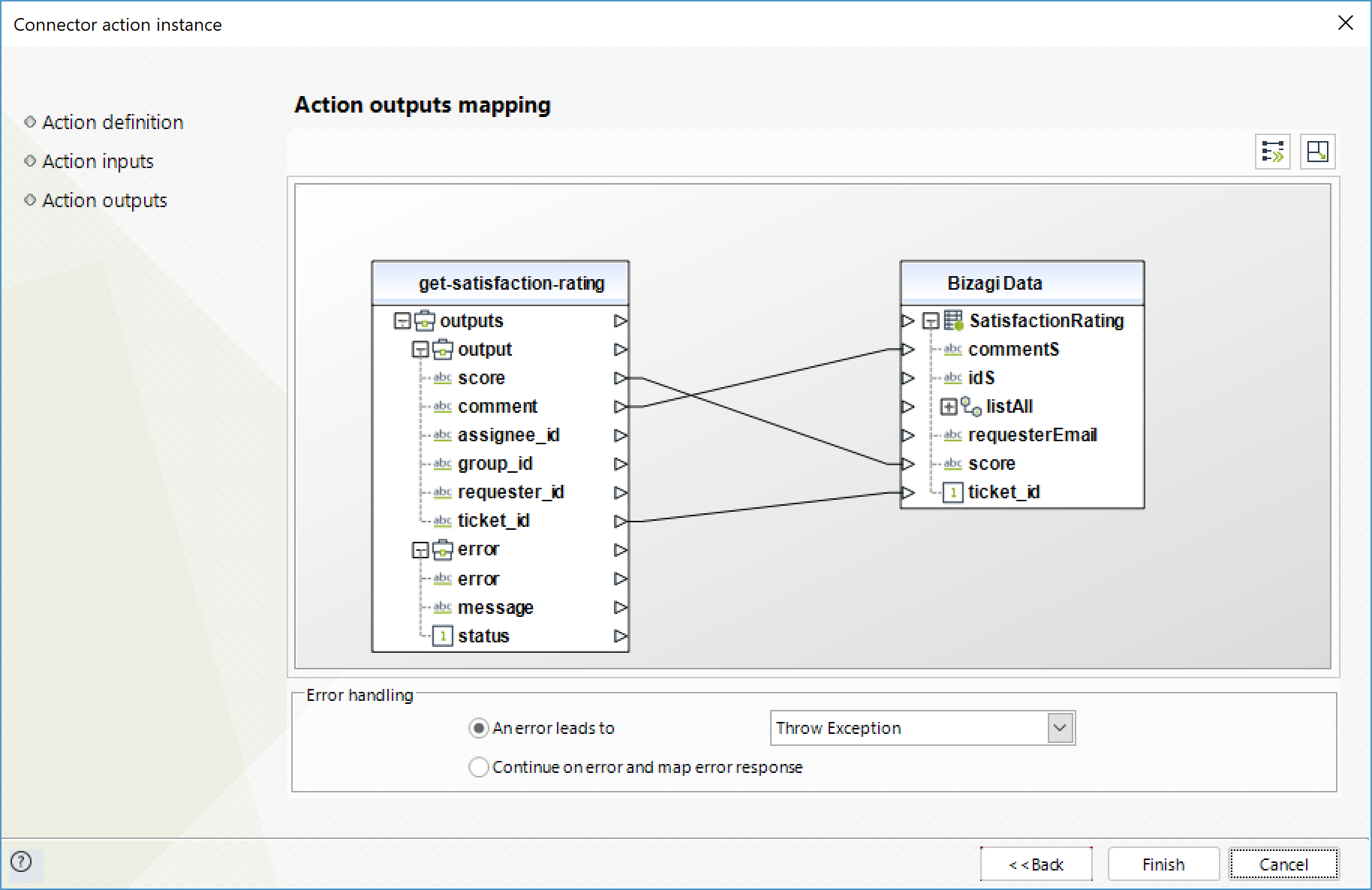Click the outputs folder icon
The height and width of the screenshot is (890, 1372).
(425, 320)
